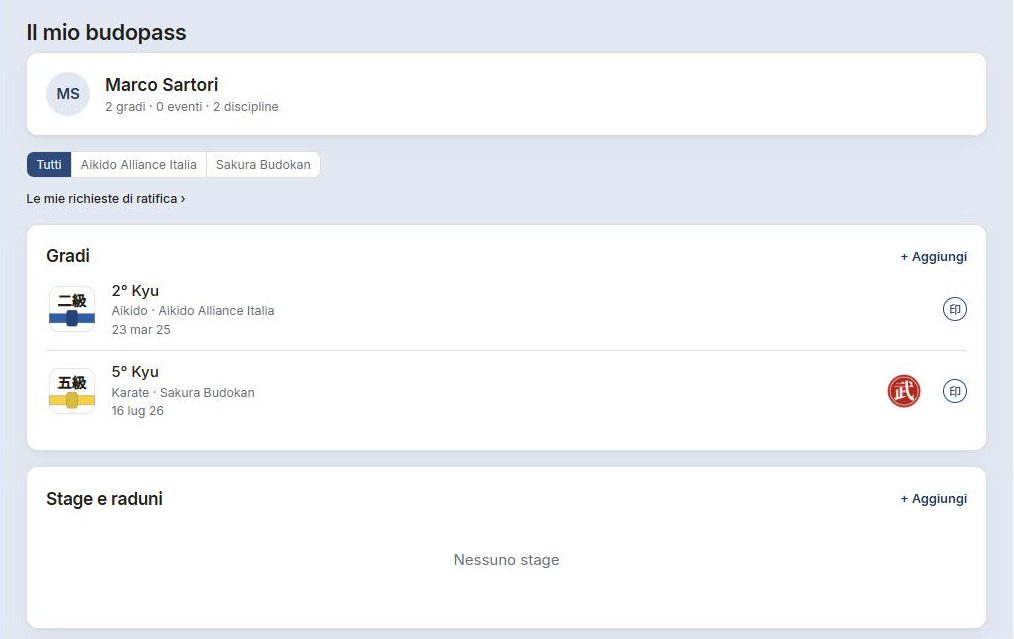This screenshot has height=639, width=1014.
Task: Click the yellow belt 5° Kyu badge icon
Action: tap(72, 391)
